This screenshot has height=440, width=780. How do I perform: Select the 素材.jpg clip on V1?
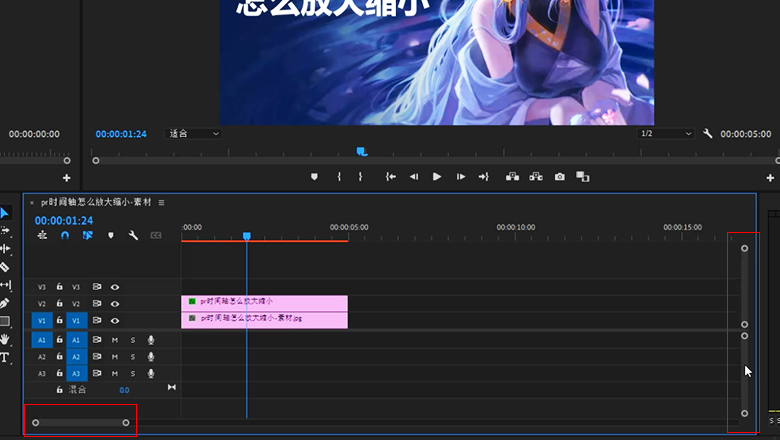[264, 319]
